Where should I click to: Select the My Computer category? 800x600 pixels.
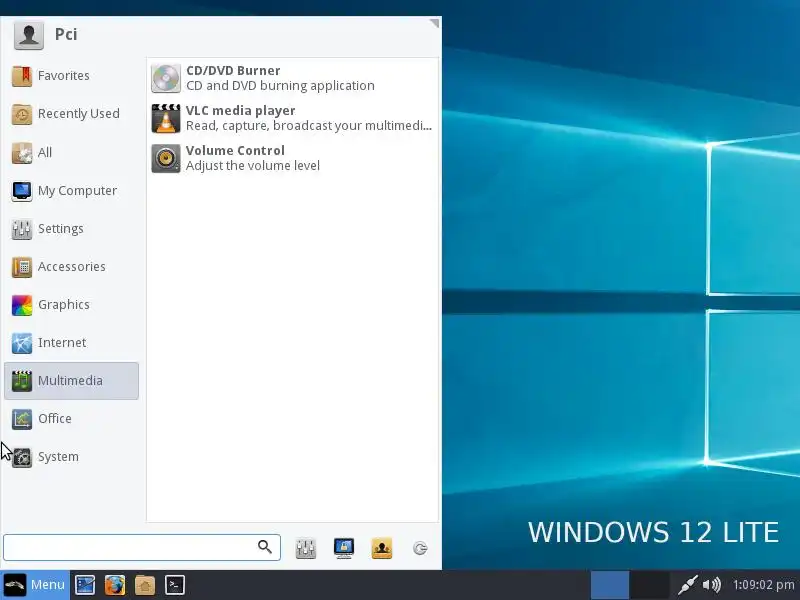[x=71, y=190]
